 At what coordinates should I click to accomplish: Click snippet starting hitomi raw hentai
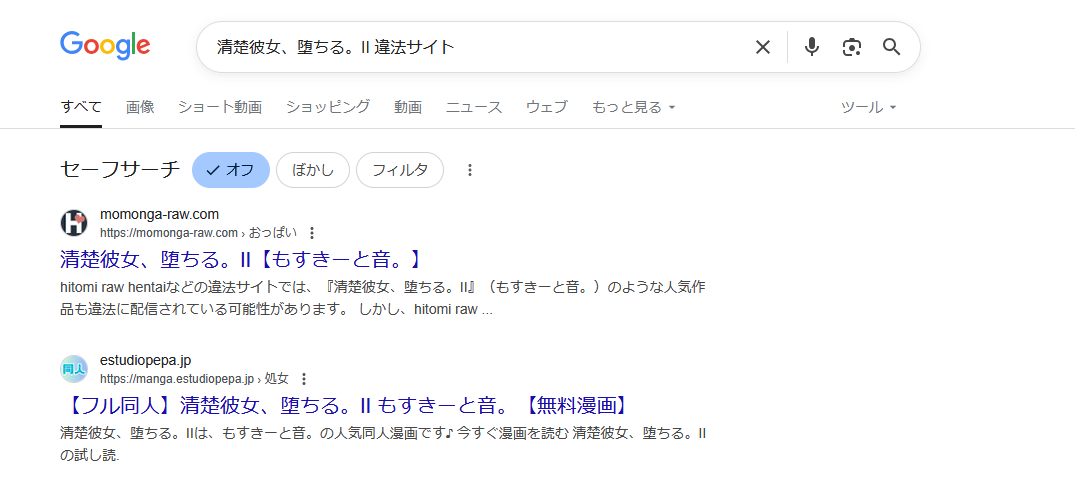[383, 299]
